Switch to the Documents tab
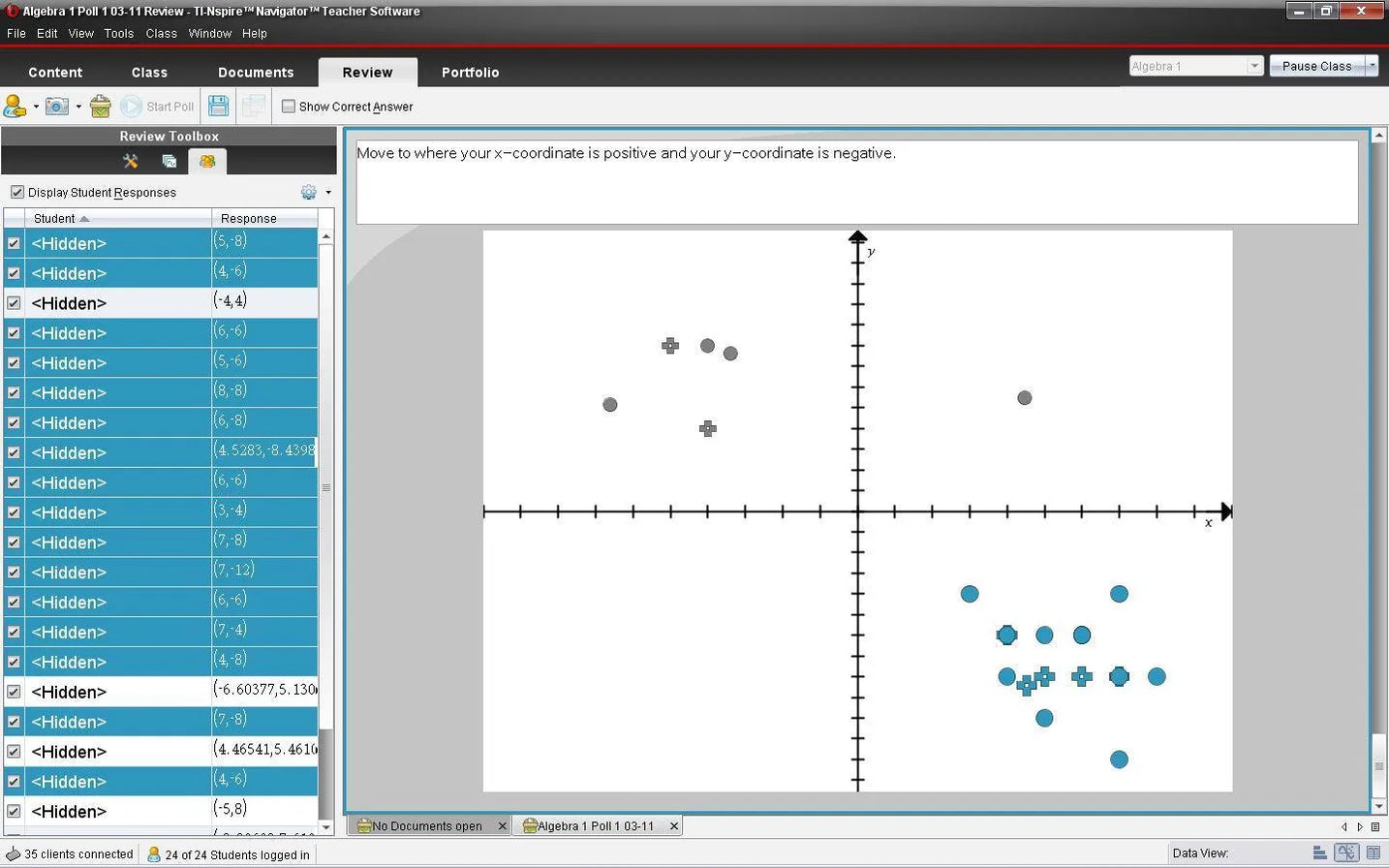Viewport: 1389px width, 868px height. [x=256, y=73]
